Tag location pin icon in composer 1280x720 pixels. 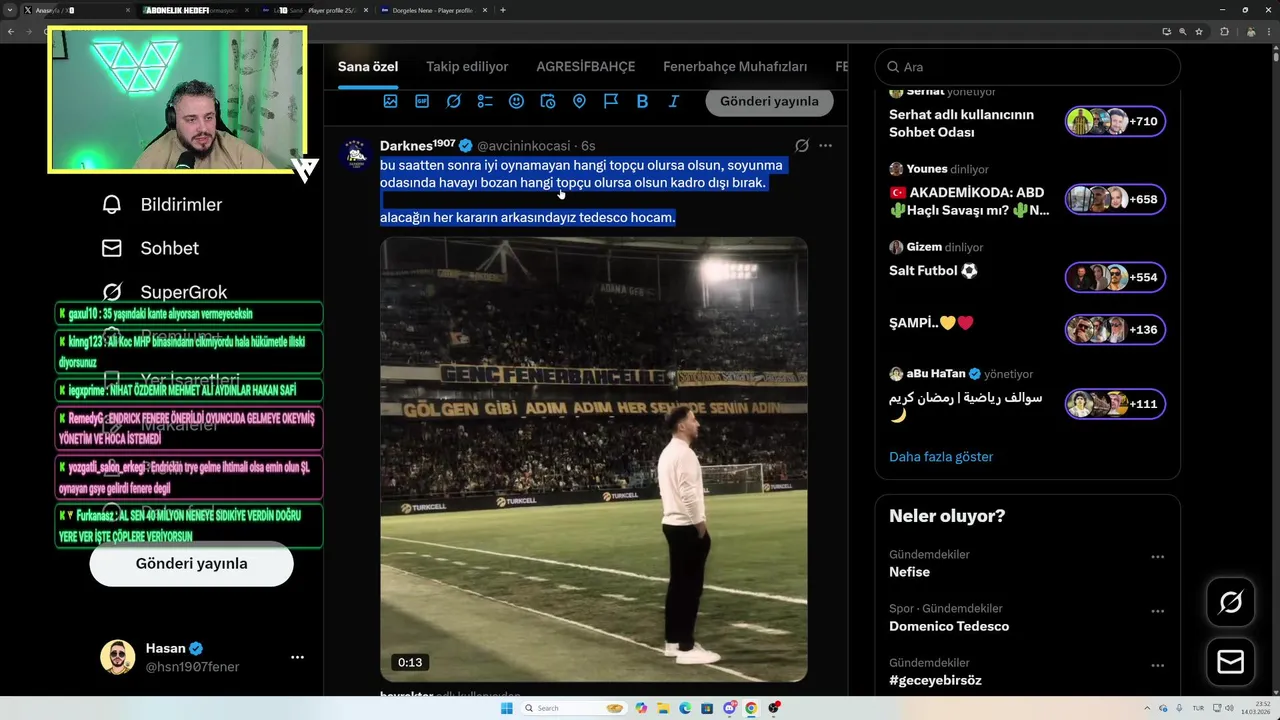579,101
